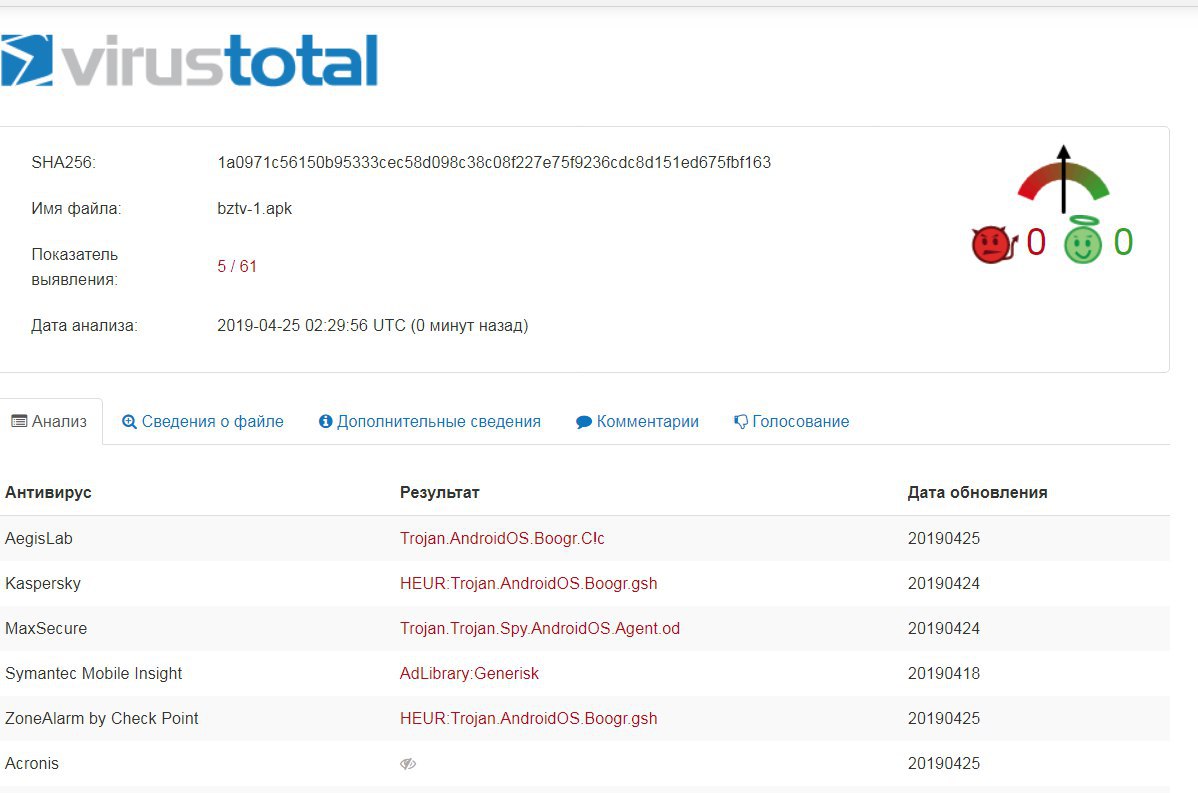
Task: Click the info icon on Дополнительные сведения tab
Action: pos(325,421)
